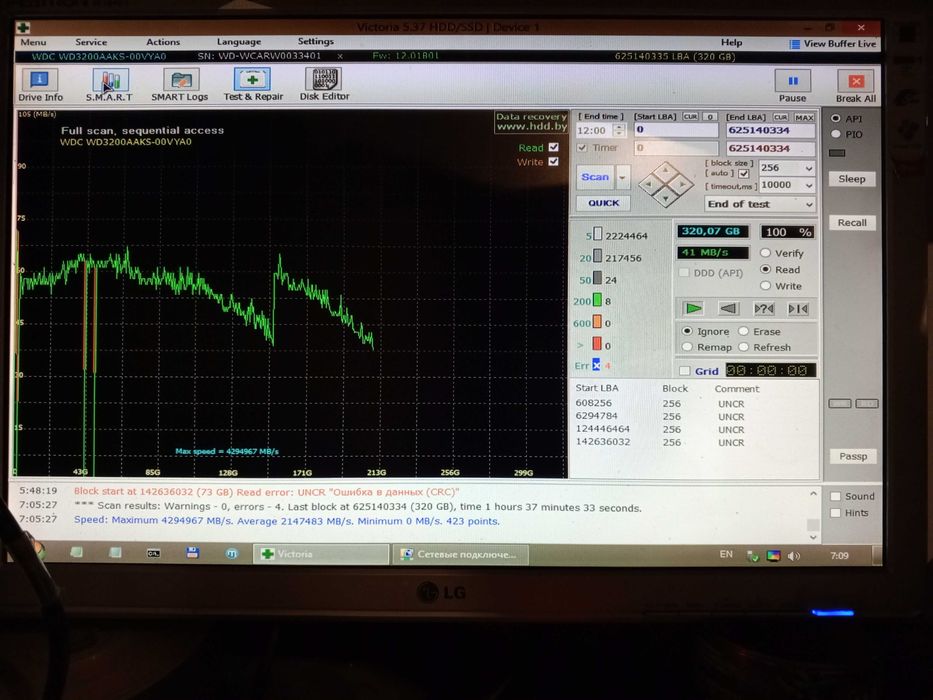Open the Language menu
Screen dimensions: 933x700
pos(239,42)
